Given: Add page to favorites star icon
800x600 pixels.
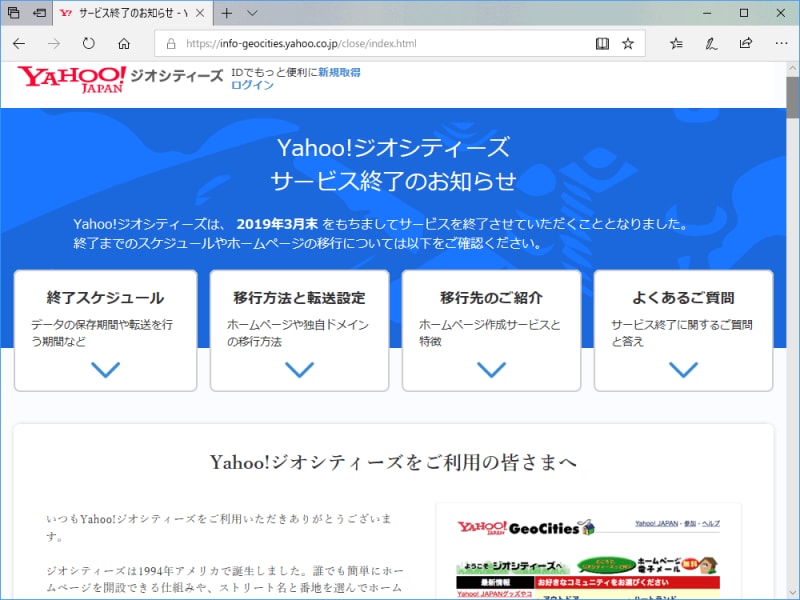Looking at the screenshot, I should [628, 44].
